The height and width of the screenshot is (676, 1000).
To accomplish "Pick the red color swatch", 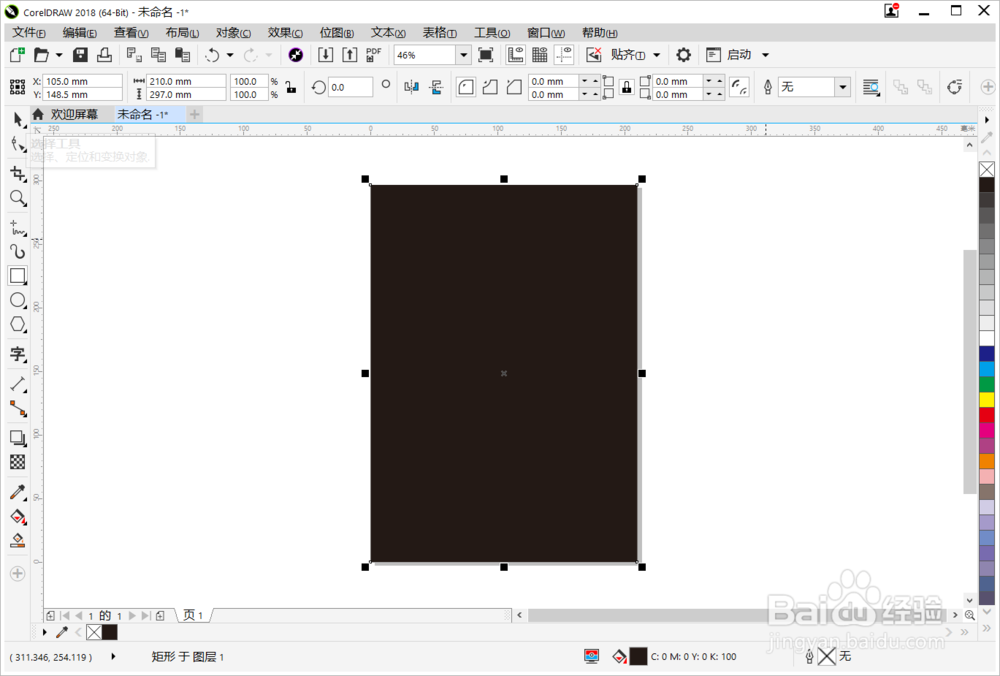I will (x=987, y=415).
